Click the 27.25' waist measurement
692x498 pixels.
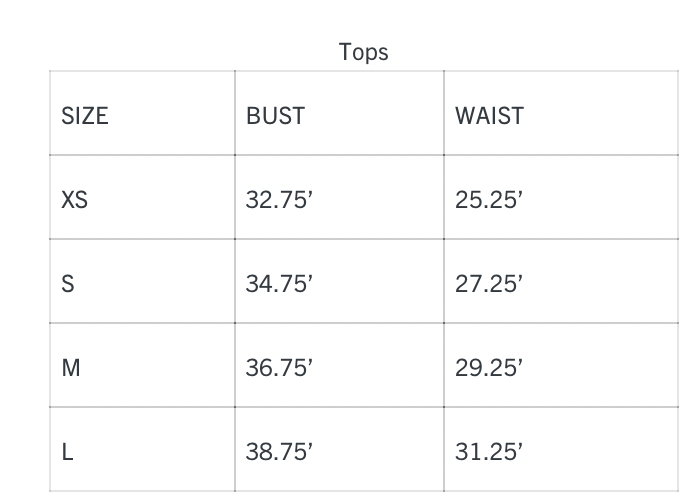pos(489,284)
